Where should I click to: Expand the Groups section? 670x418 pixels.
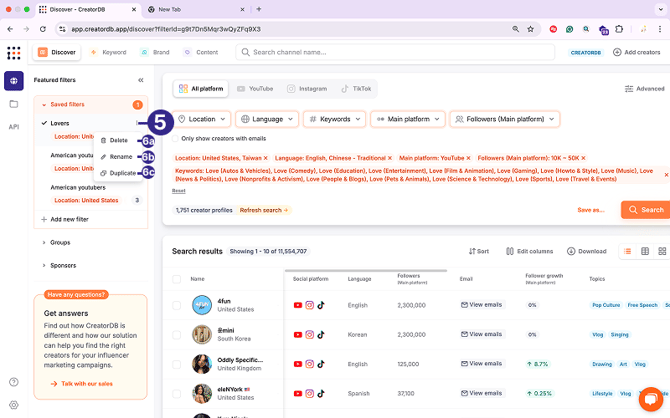(x=44, y=242)
